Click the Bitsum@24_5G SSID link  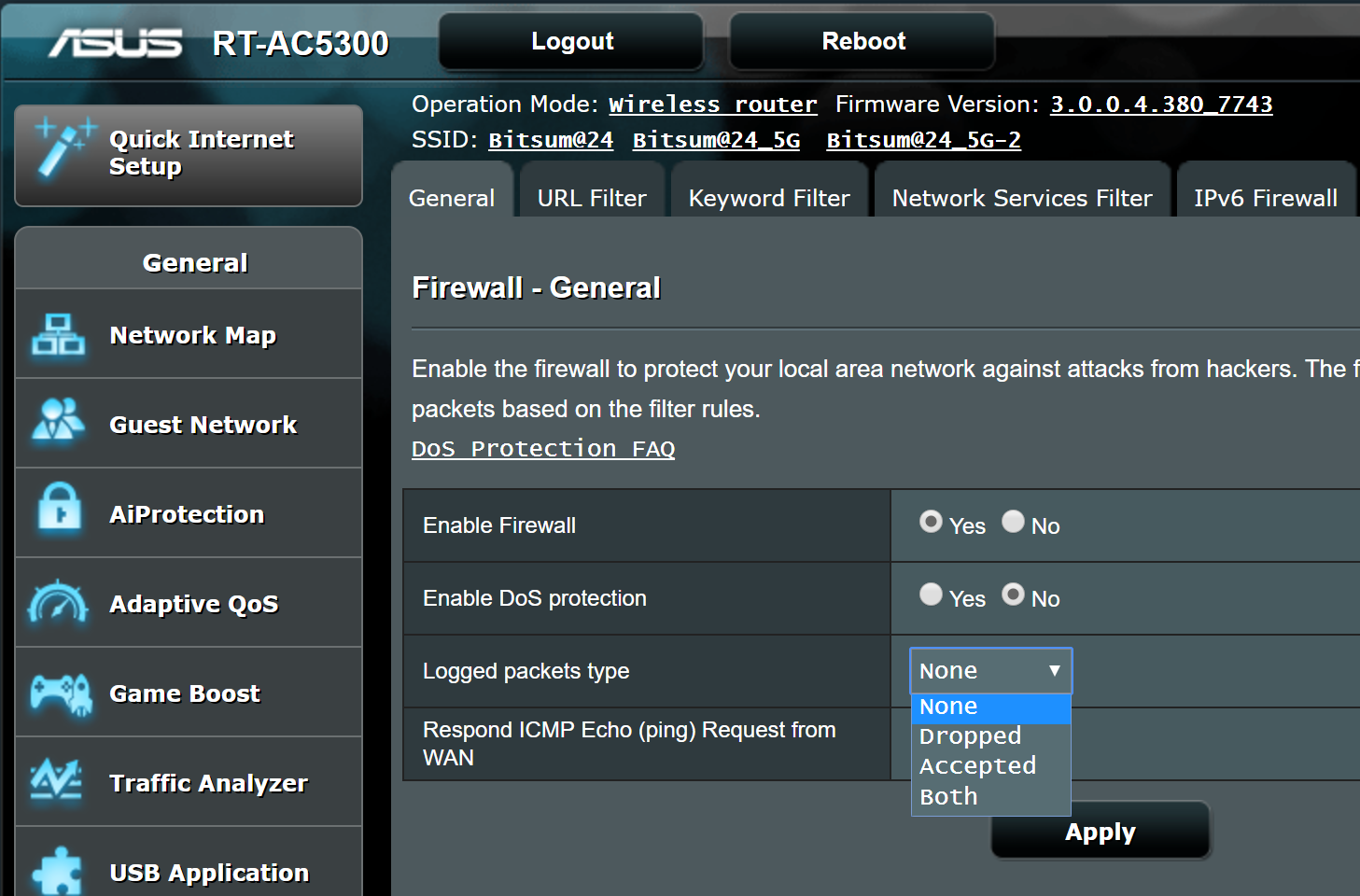[716, 140]
